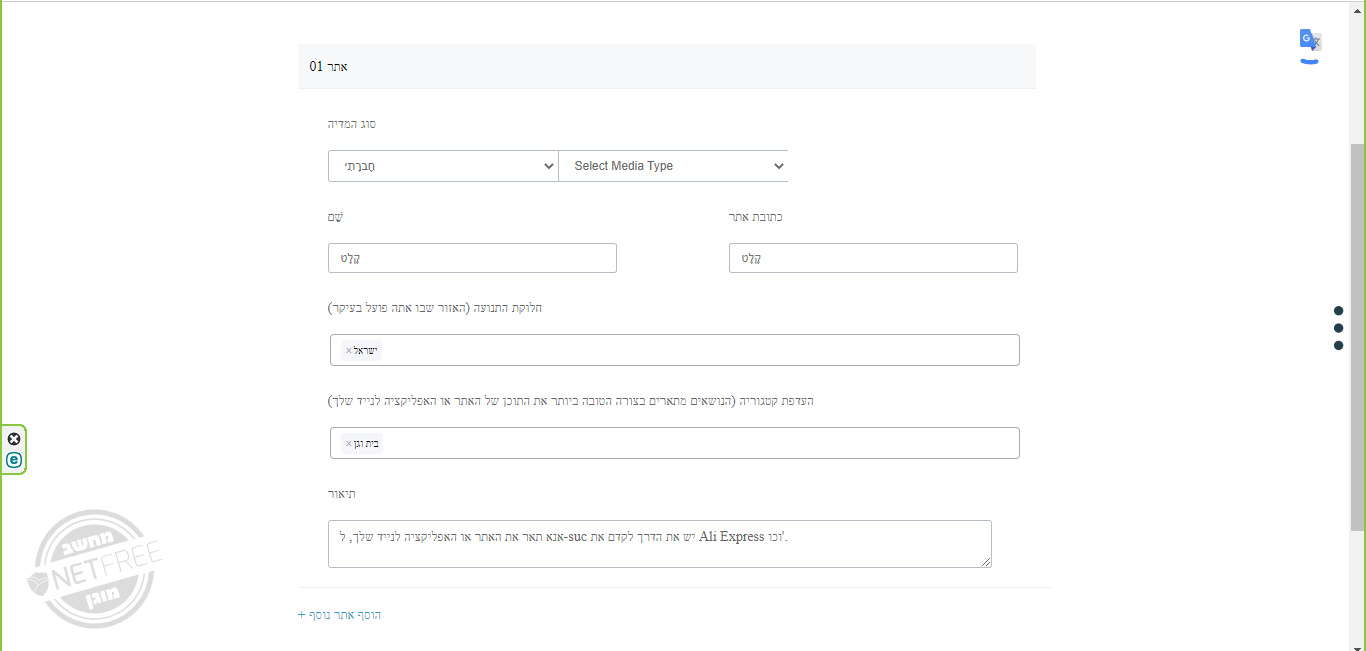
Task: Open the Select Media Type dropdown
Action: click(674, 166)
